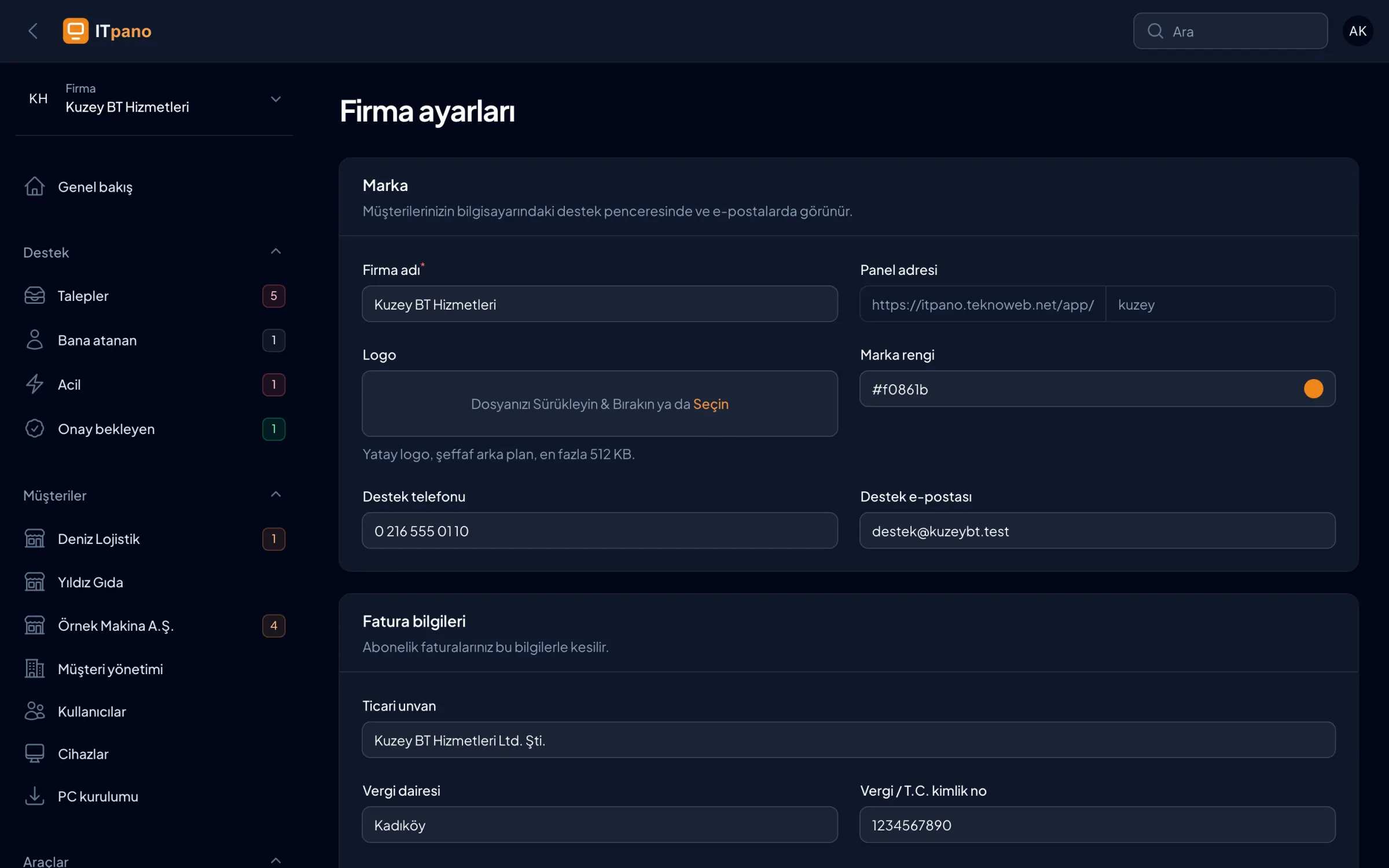Click the Destek telefonu field
Viewport: 1389px width, 868px height.
pos(600,531)
